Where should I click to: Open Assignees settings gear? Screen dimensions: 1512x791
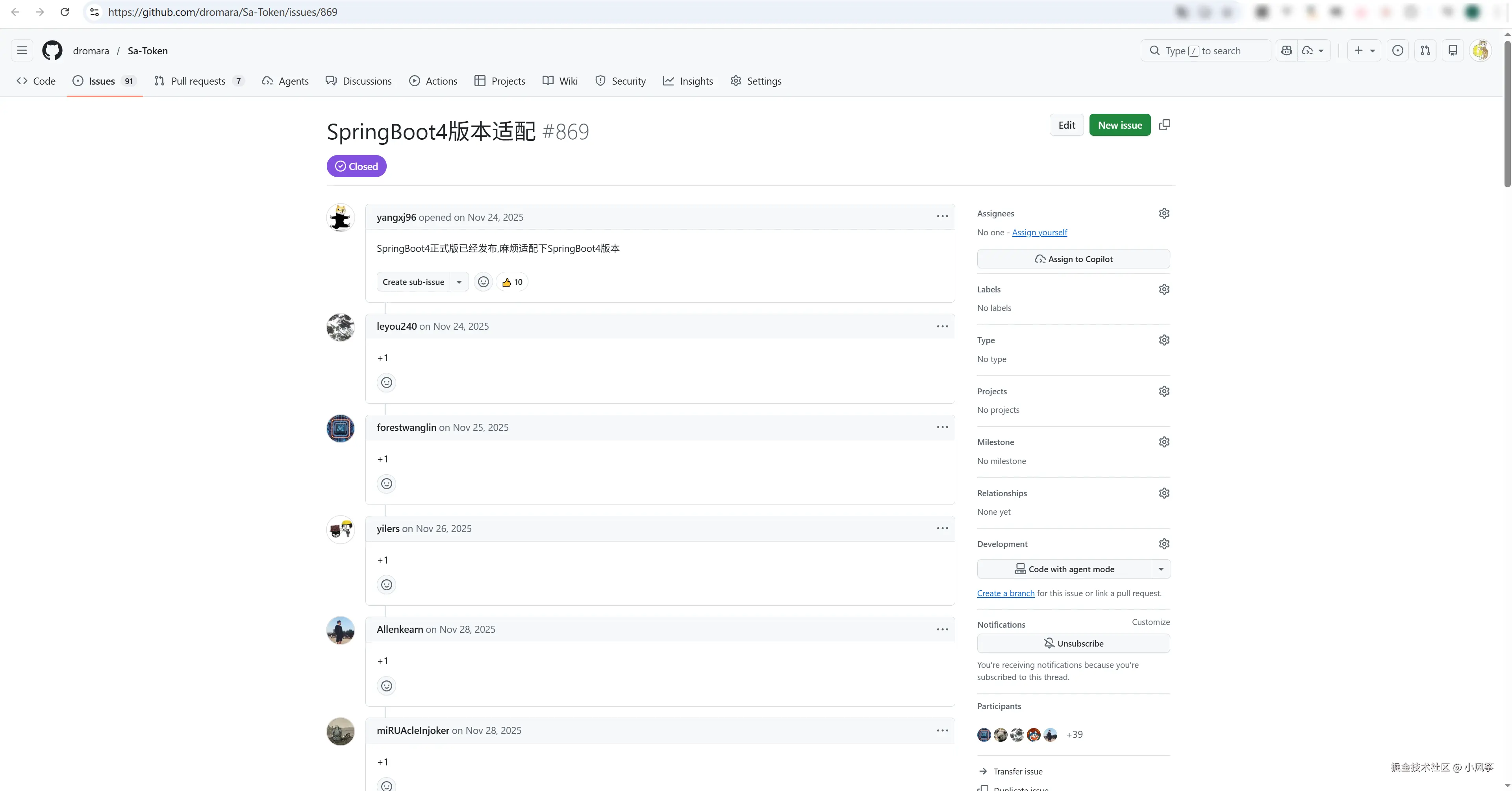click(1164, 214)
